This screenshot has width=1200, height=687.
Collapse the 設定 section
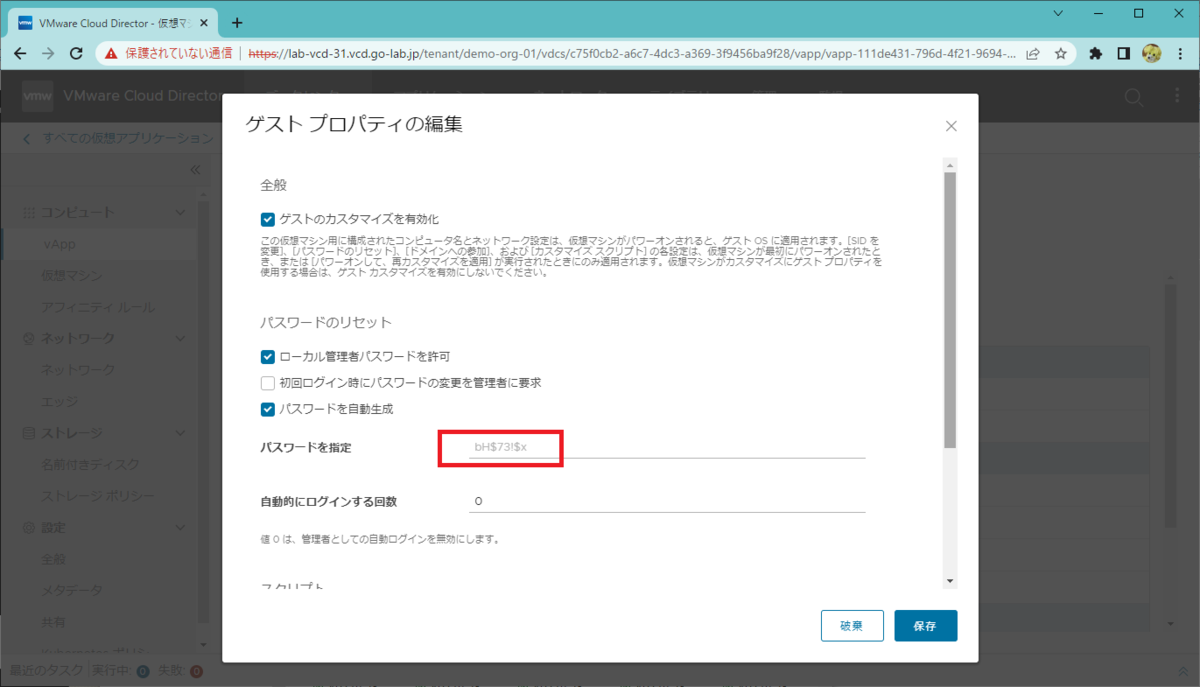(180, 528)
